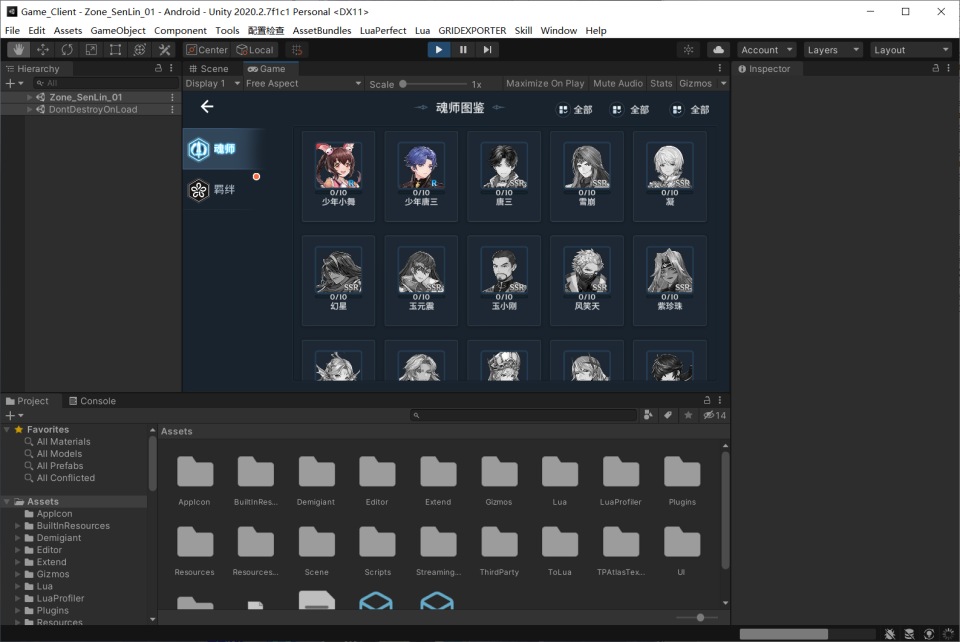This screenshot has width=960, height=642.
Task: Expand the Zone_SenLin_01 scene in Hierarchy
Action: 30,97
